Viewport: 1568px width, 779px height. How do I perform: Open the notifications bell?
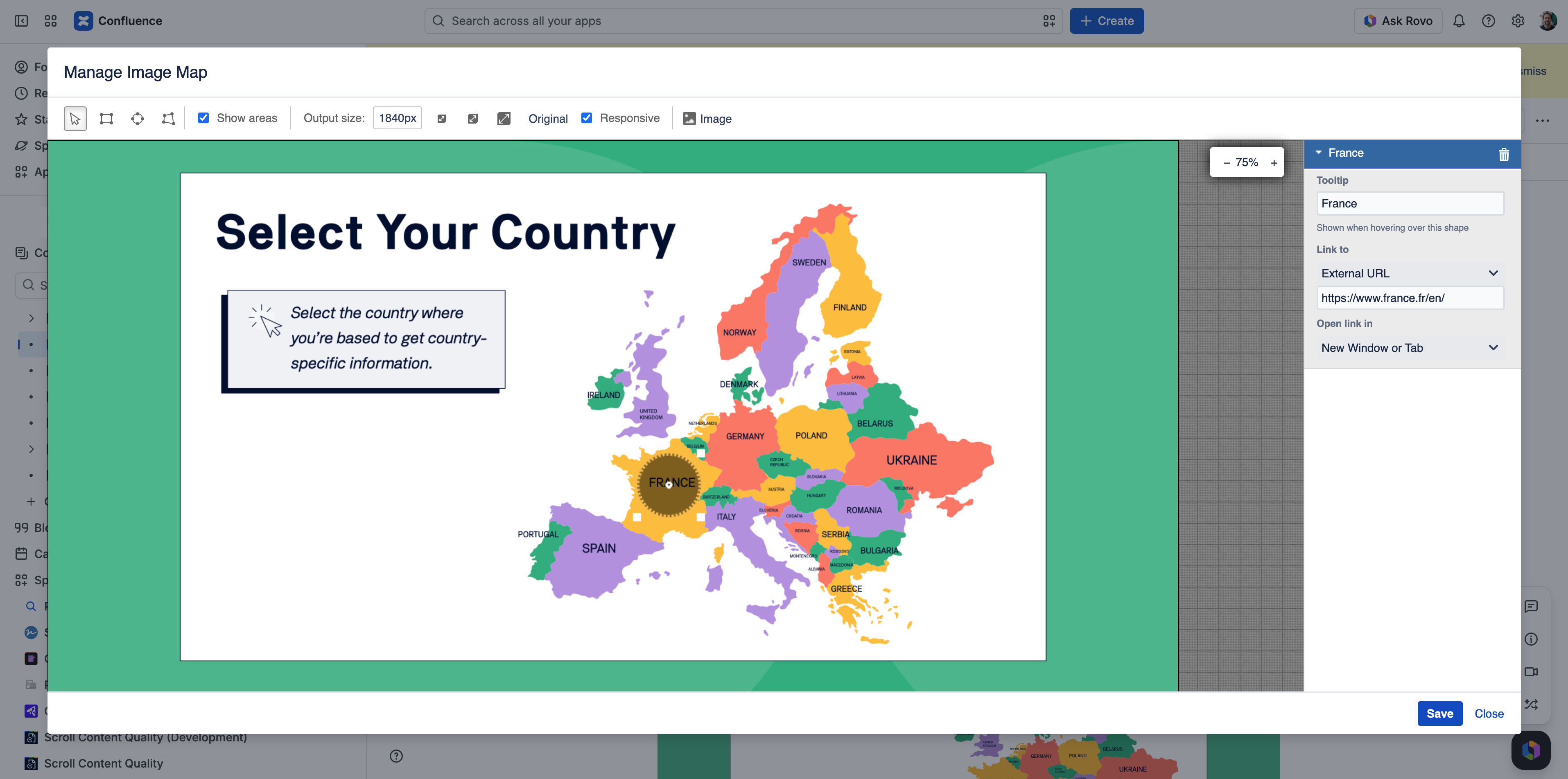(x=1459, y=21)
